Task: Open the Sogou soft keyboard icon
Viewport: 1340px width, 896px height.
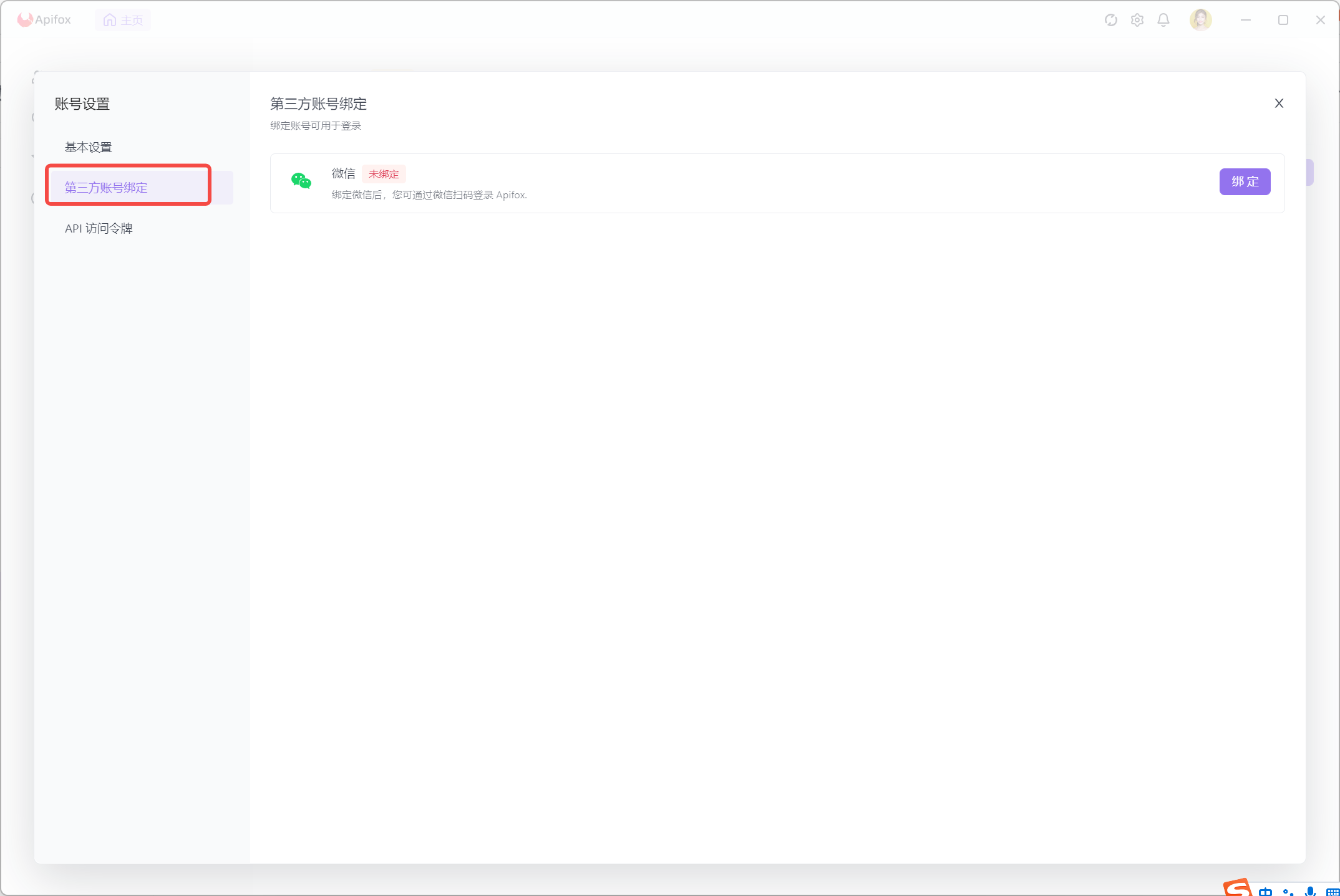Action: click(x=1332, y=892)
